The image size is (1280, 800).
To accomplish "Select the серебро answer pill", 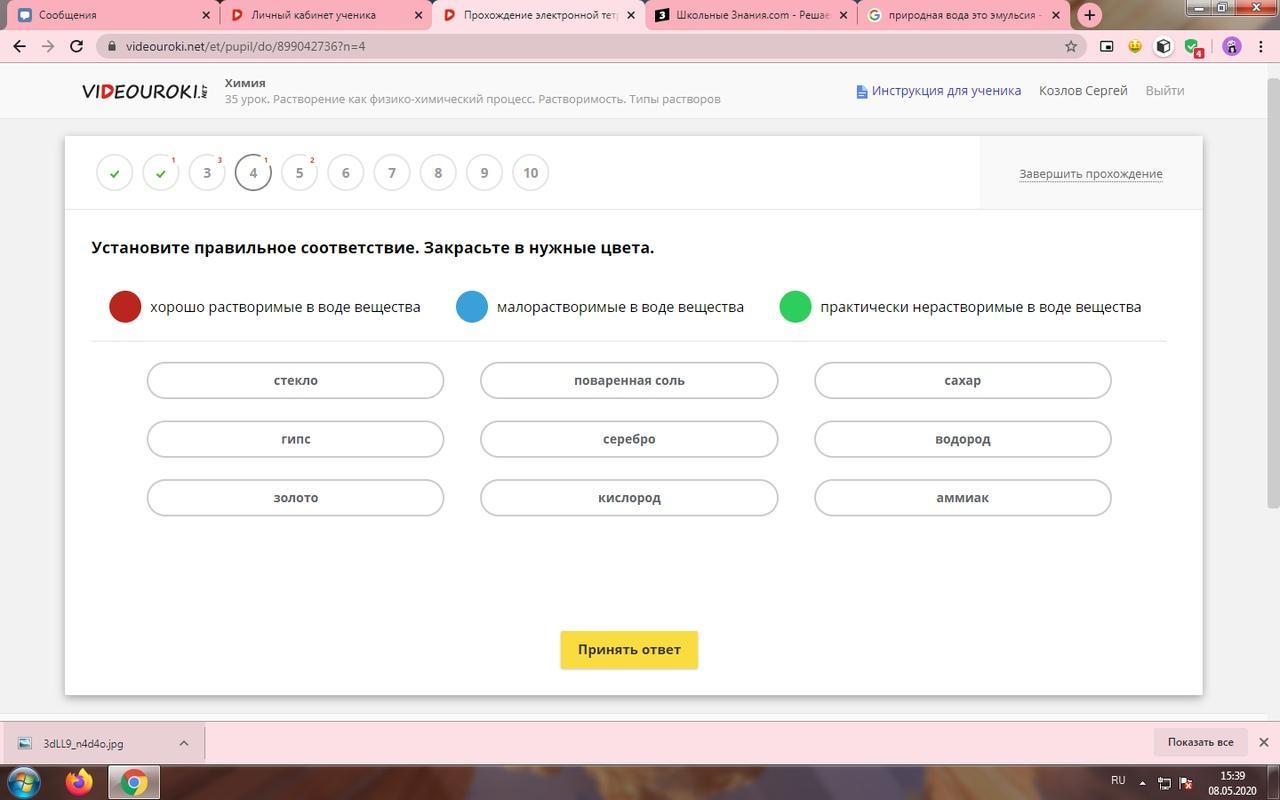I will click(x=629, y=439).
